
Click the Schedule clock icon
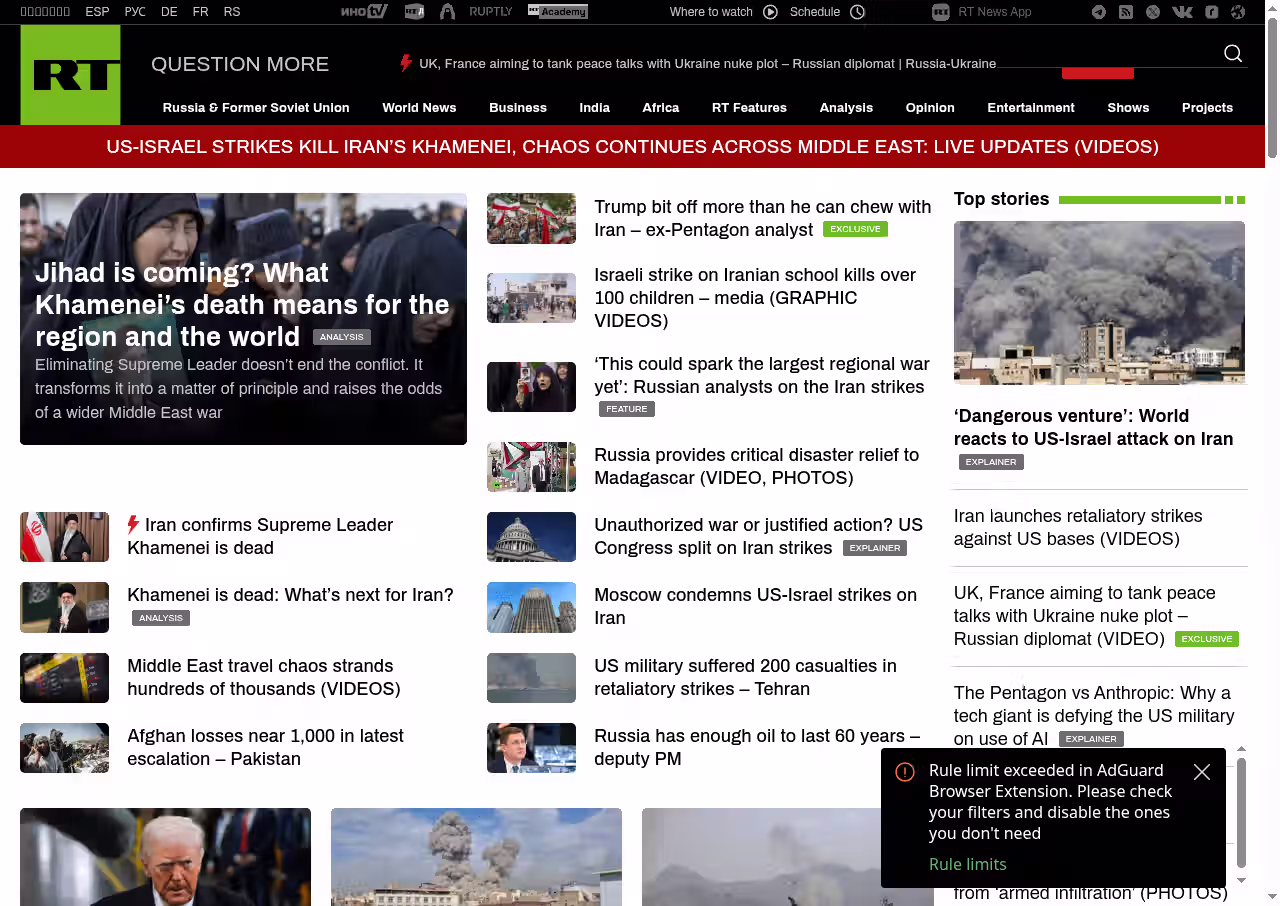tap(857, 12)
